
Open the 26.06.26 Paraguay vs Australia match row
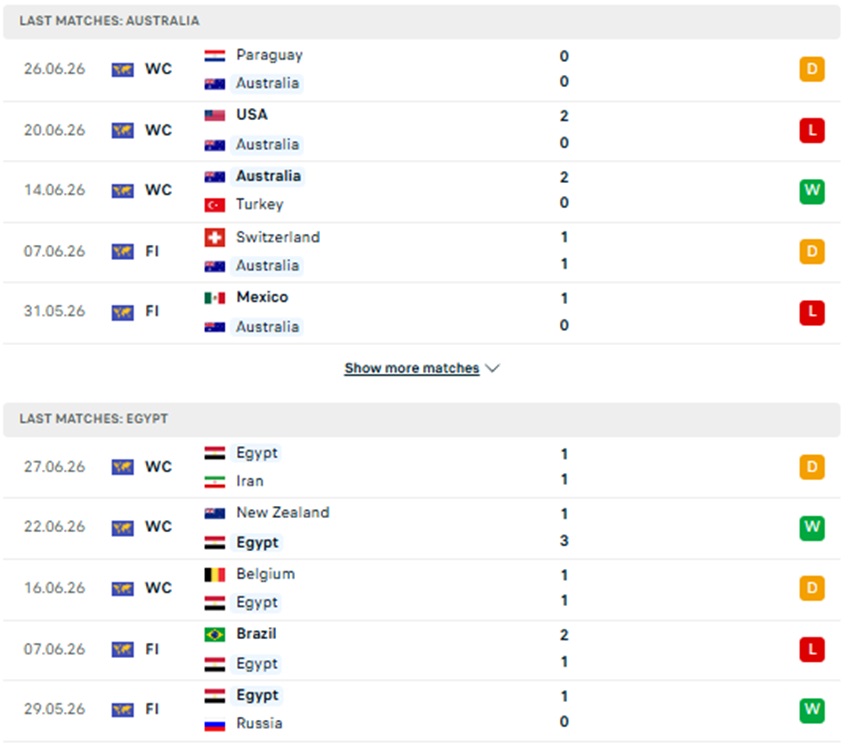click(422, 70)
